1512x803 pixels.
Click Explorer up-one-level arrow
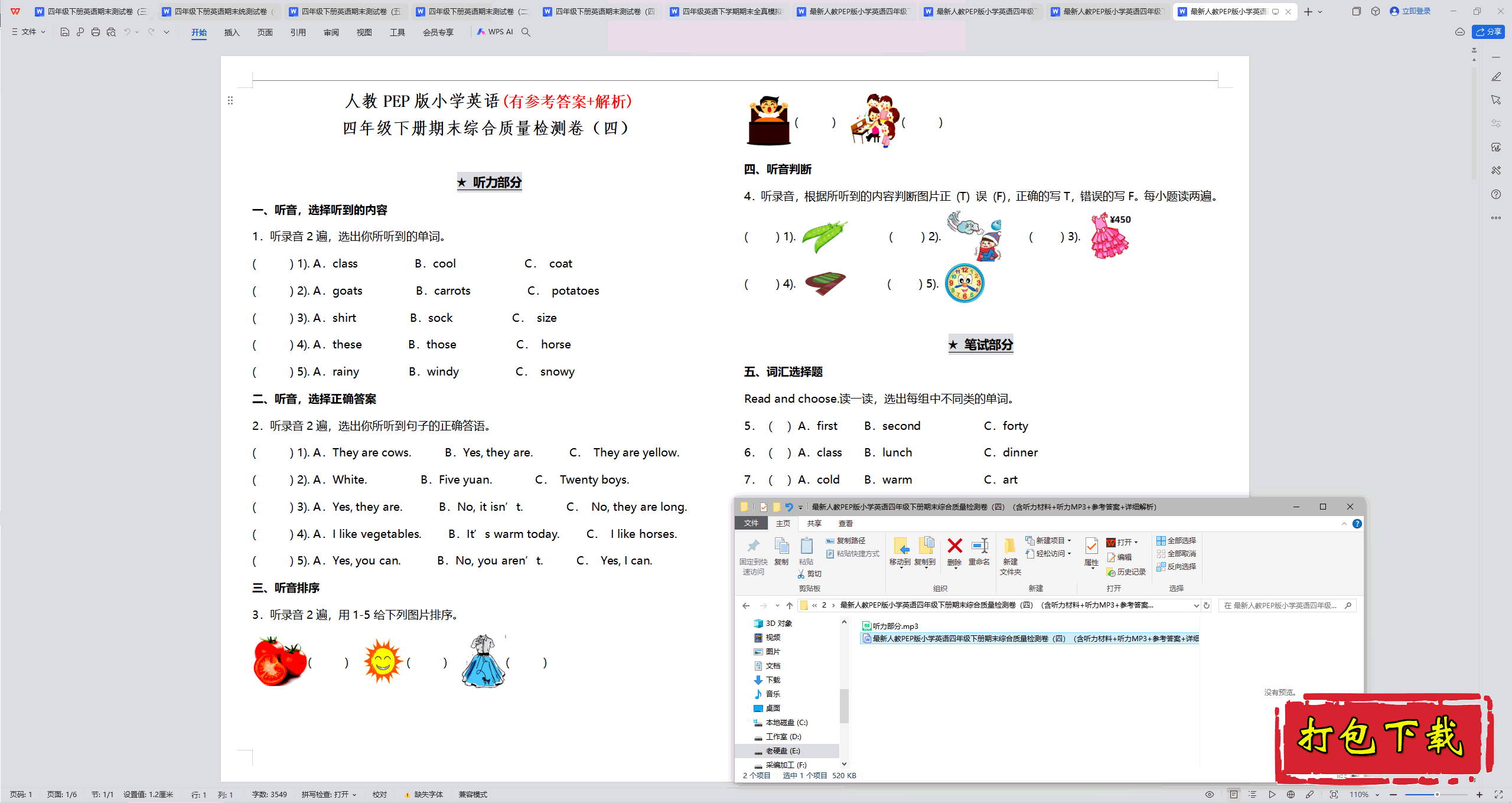point(790,605)
